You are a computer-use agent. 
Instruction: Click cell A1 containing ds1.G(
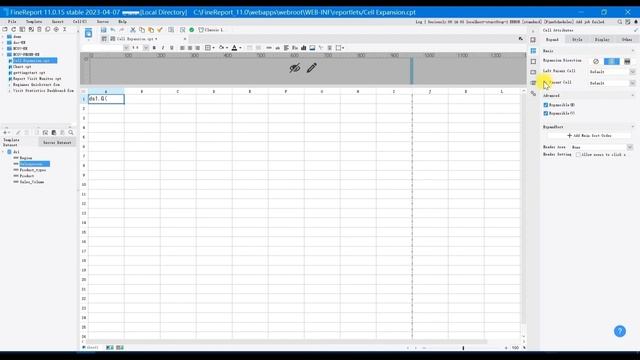click(106, 99)
